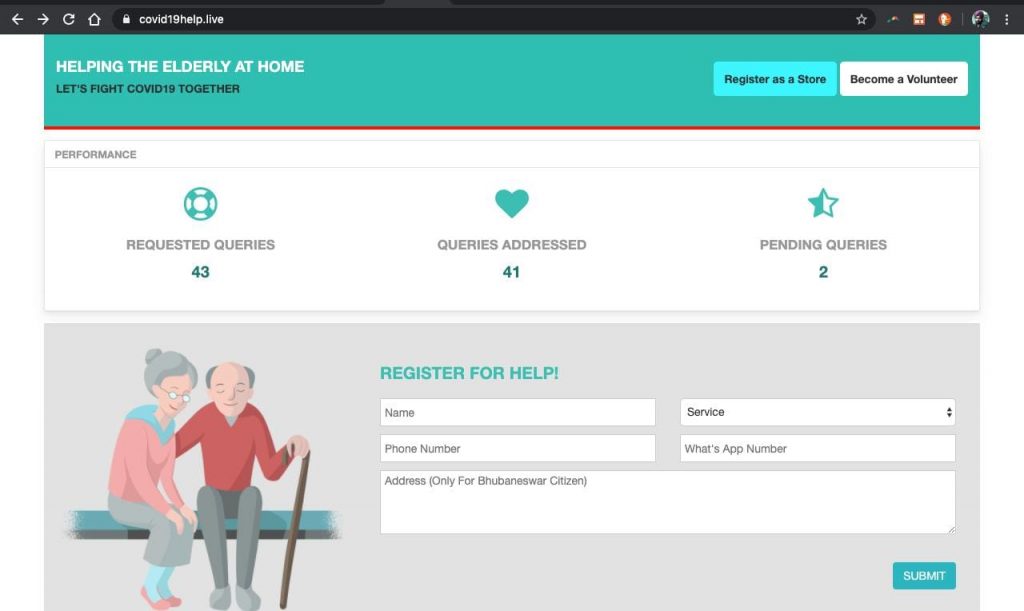Click the DuckDuckGo extension icon
1024x611 pixels.
coord(944,19)
